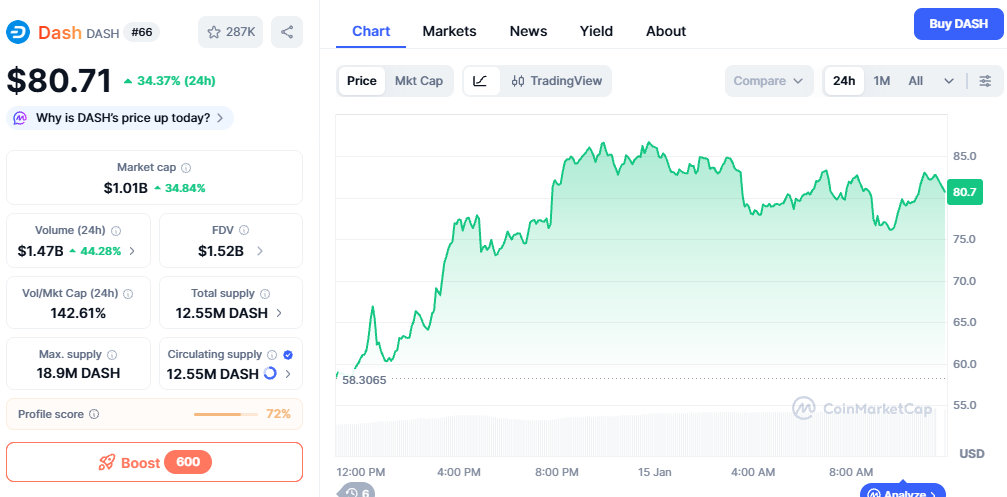Image resolution: width=1007 pixels, height=497 pixels.
Task: Select the line chart icon
Action: 480,81
